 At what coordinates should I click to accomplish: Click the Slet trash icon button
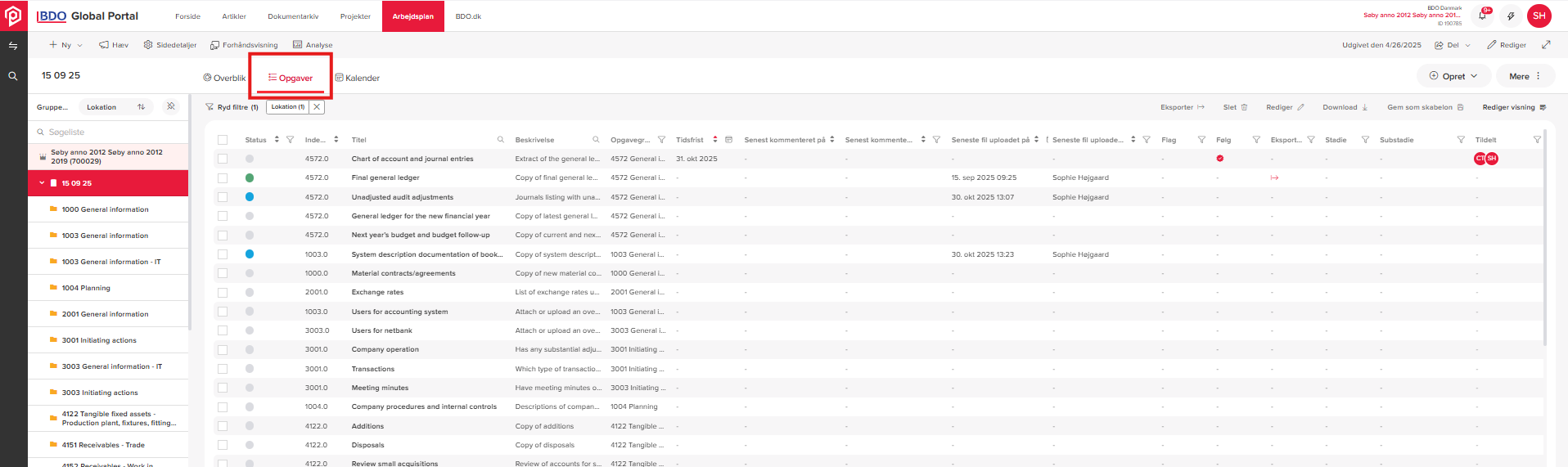pyautogui.click(x=1235, y=107)
